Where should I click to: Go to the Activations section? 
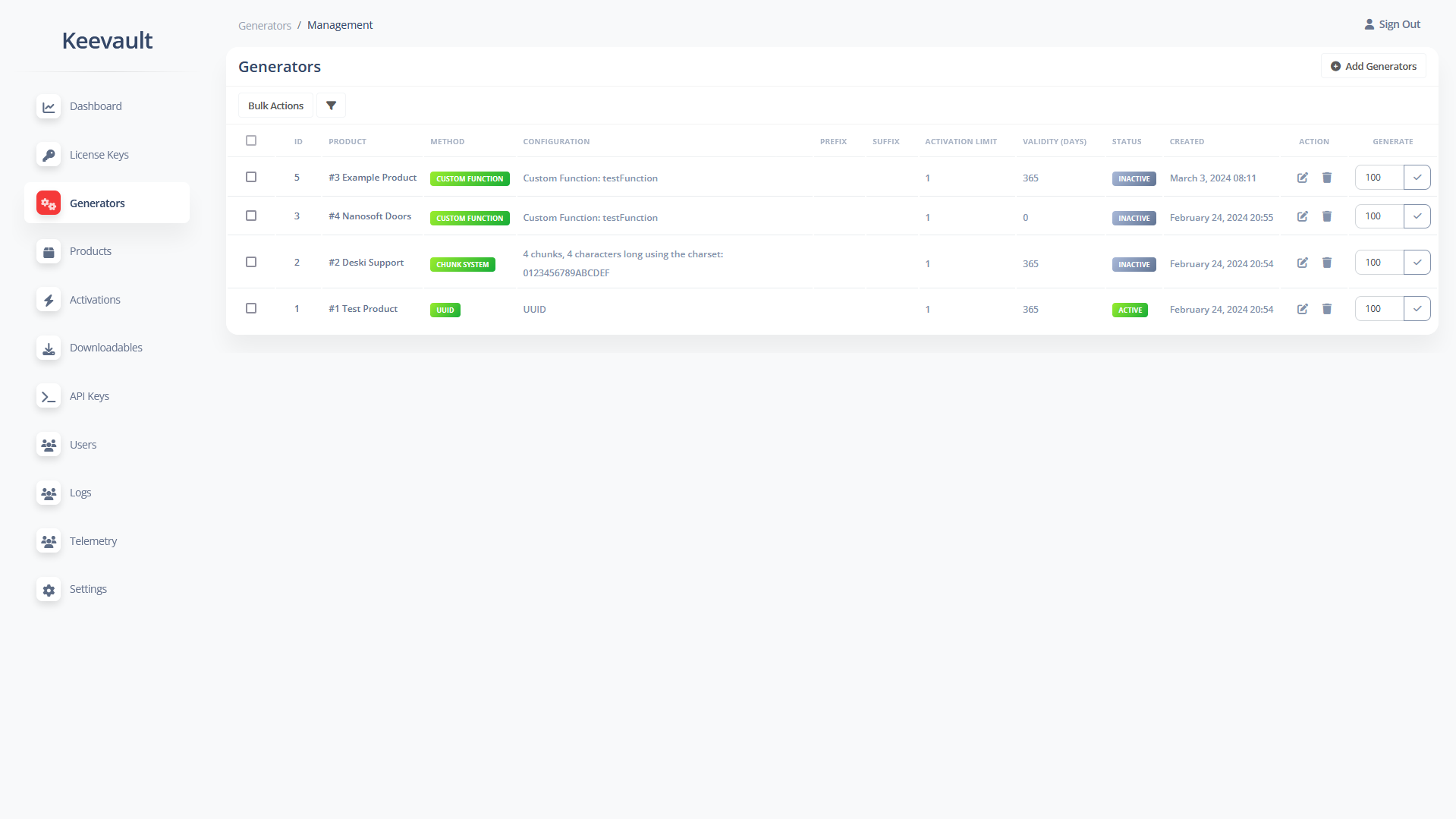point(95,300)
